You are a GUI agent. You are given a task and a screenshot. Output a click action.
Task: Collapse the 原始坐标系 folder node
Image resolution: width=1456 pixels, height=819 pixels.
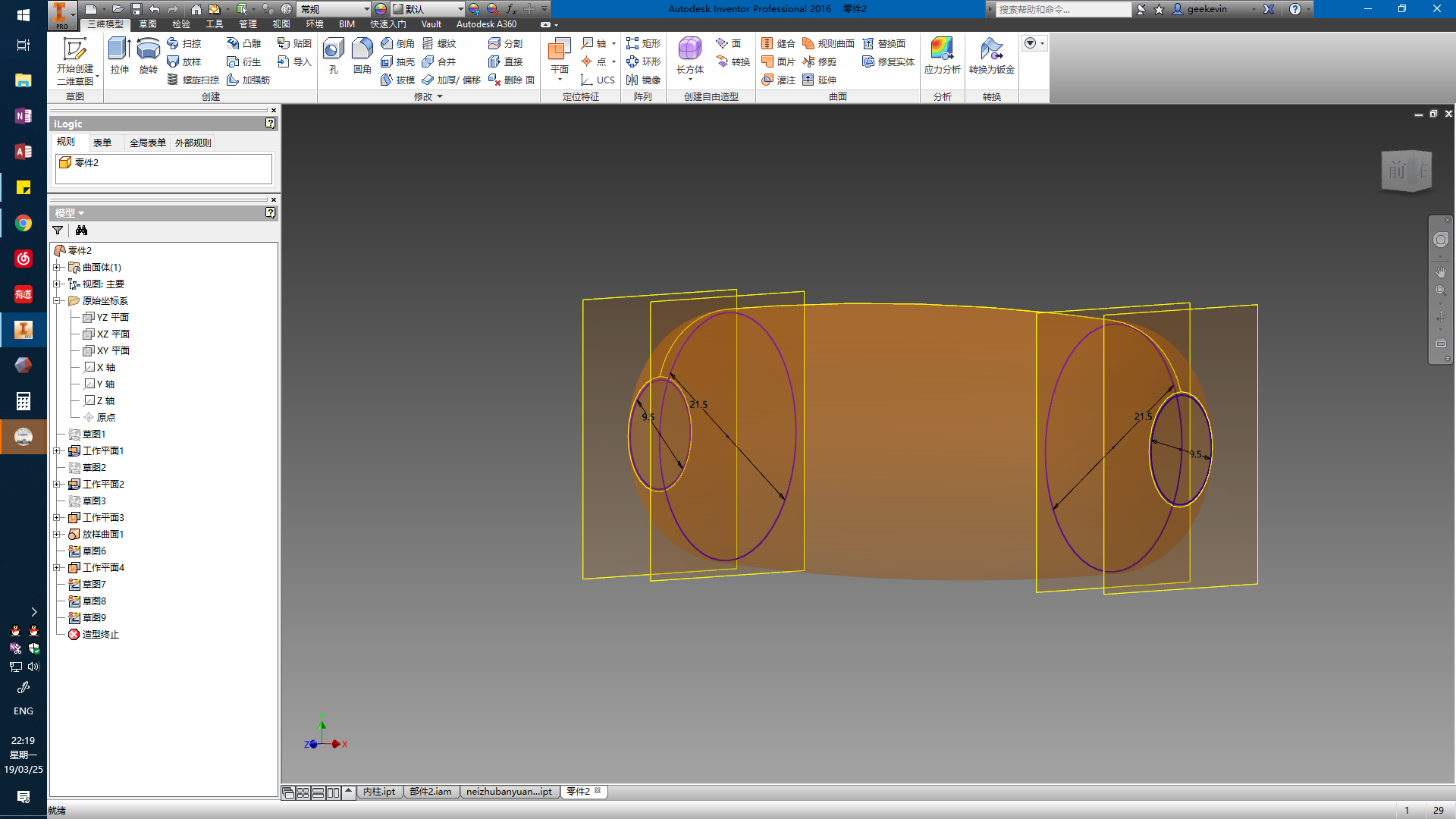pyautogui.click(x=57, y=300)
